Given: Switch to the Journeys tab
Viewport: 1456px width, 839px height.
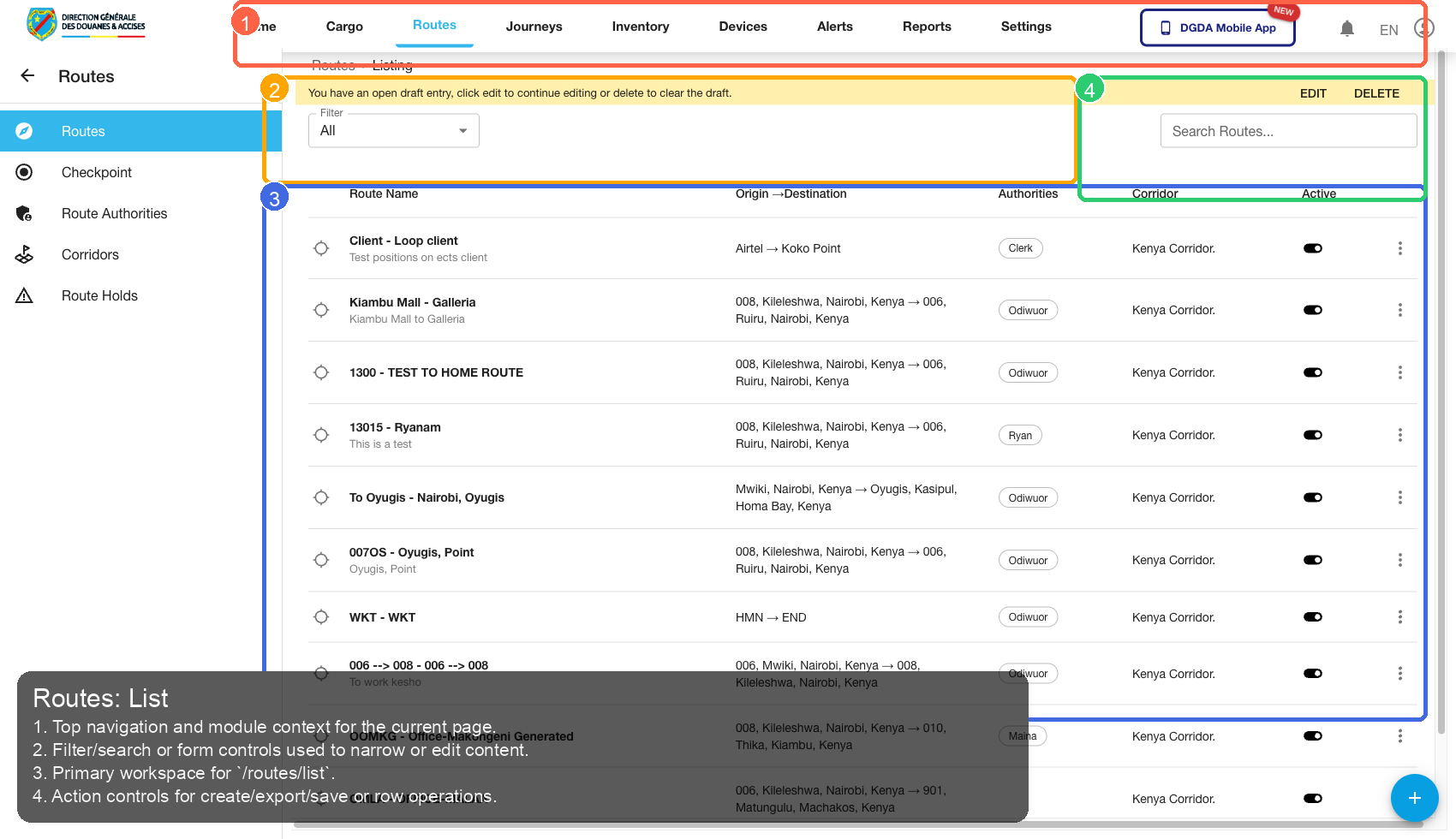Looking at the screenshot, I should pos(534,27).
